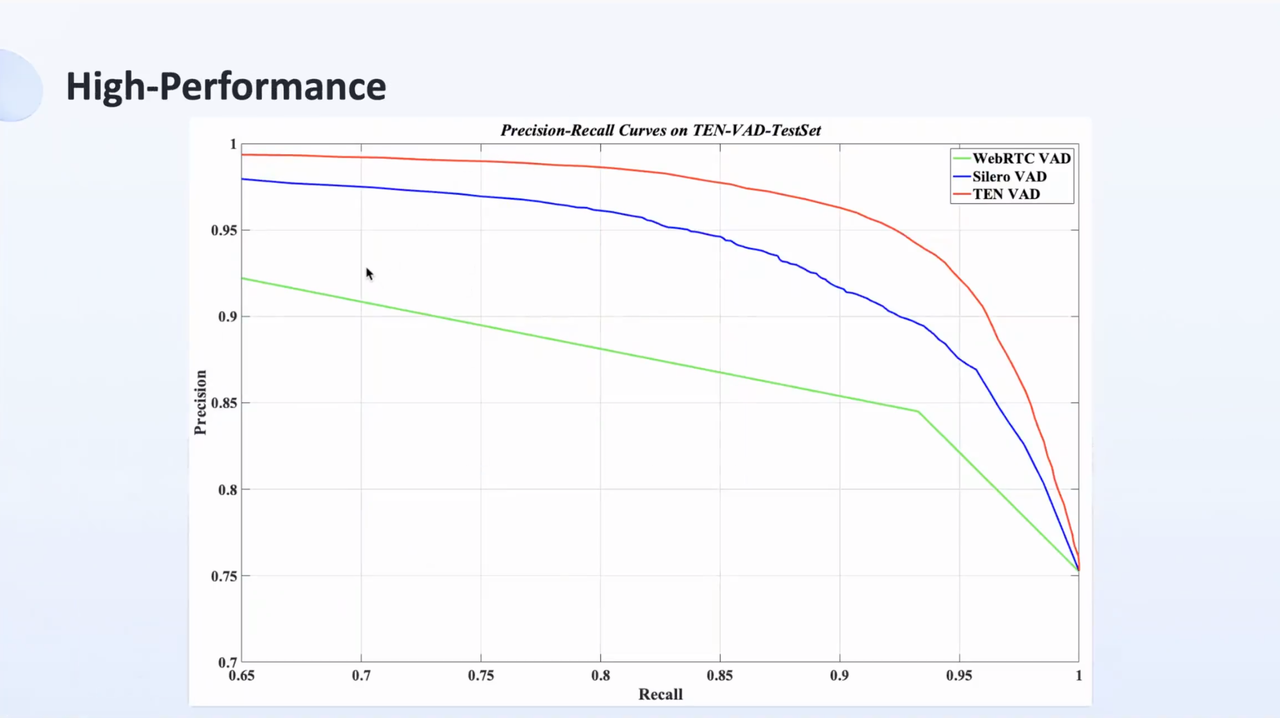1280x718 pixels.
Task: Click the 0.8 tick on the Precision axis
Action: click(x=227, y=490)
